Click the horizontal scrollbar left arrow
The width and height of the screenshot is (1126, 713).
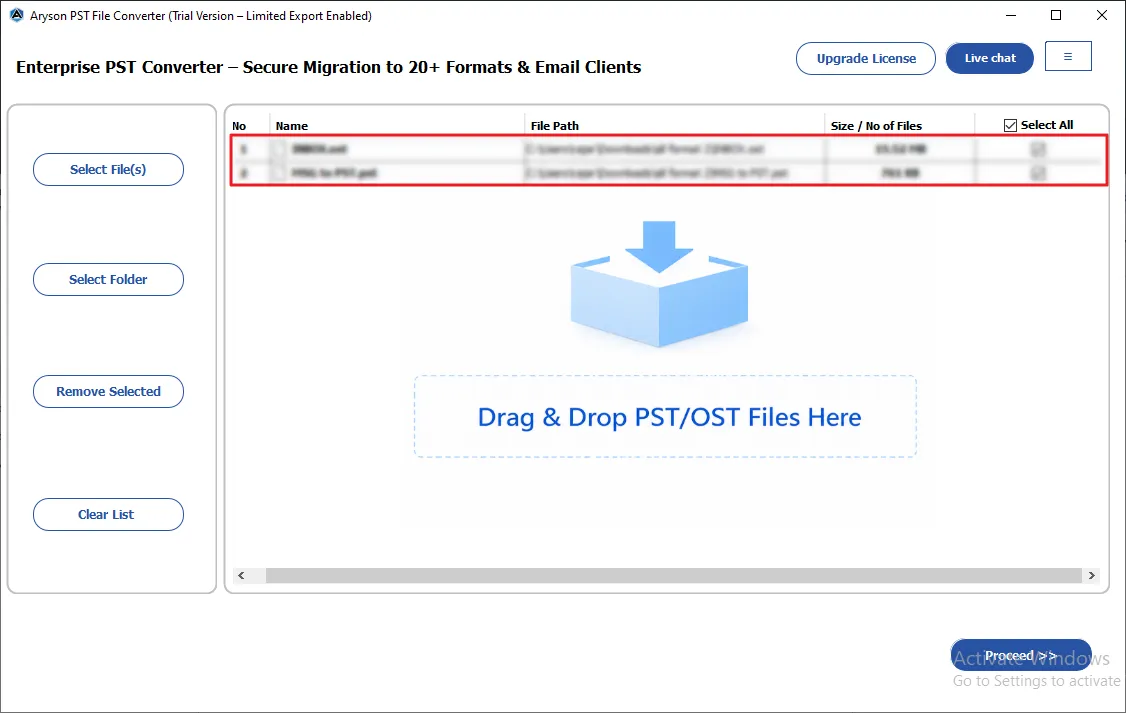point(241,576)
